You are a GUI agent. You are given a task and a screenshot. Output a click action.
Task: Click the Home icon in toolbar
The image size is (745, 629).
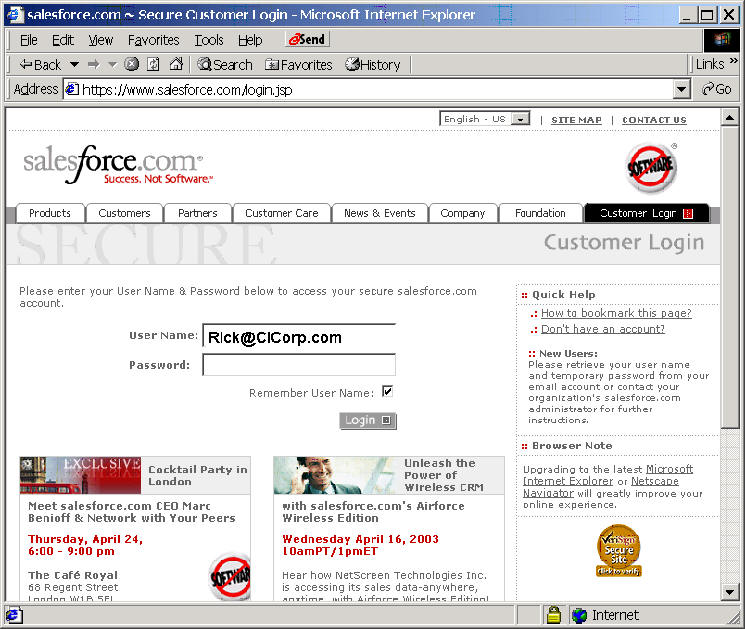coord(176,64)
